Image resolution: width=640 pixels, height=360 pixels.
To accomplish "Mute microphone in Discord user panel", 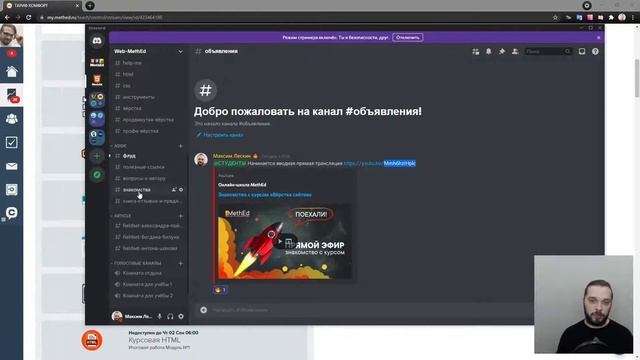I will tap(160, 316).
